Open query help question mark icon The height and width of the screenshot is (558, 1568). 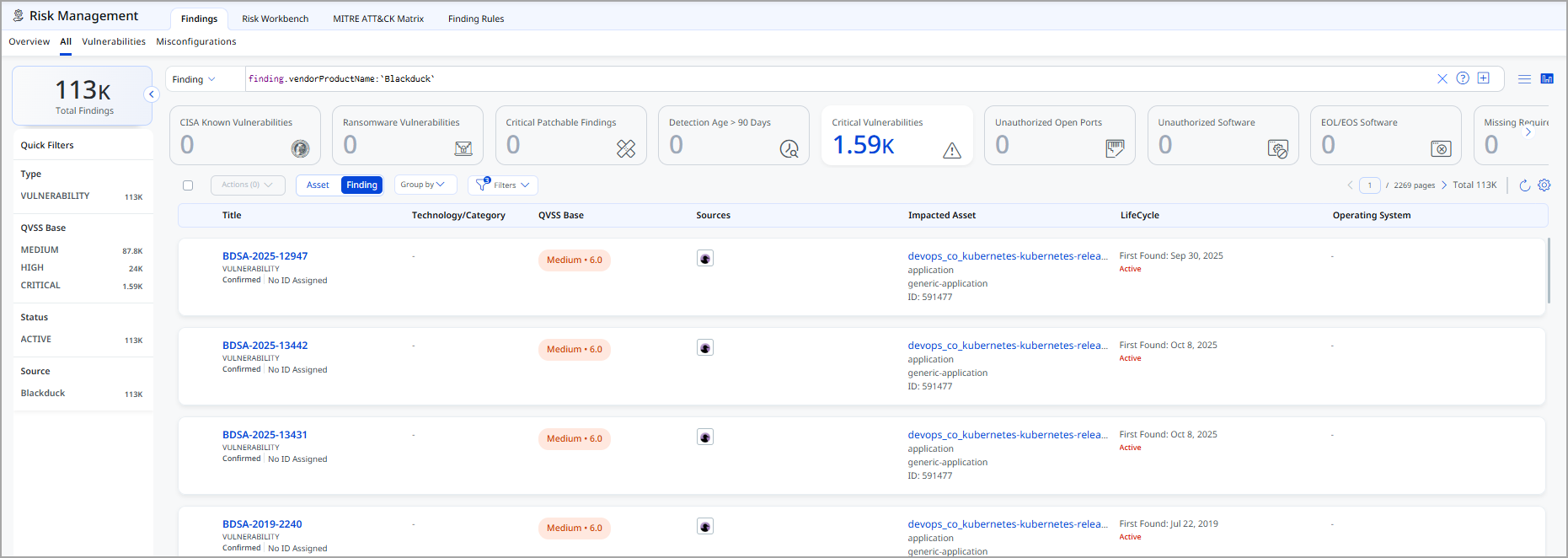tap(1463, 78)
